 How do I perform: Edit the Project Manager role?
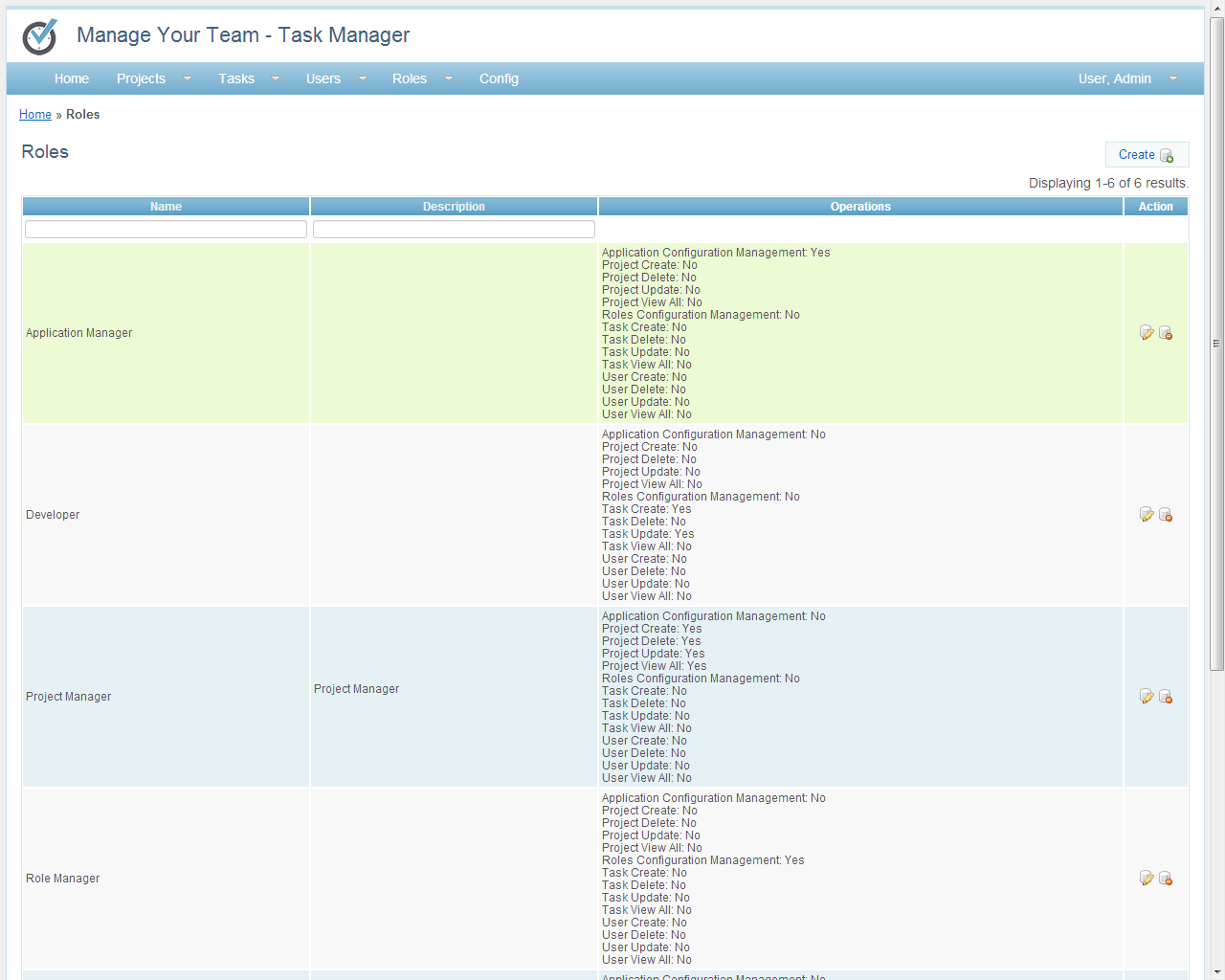click(x=1147, y=697)
